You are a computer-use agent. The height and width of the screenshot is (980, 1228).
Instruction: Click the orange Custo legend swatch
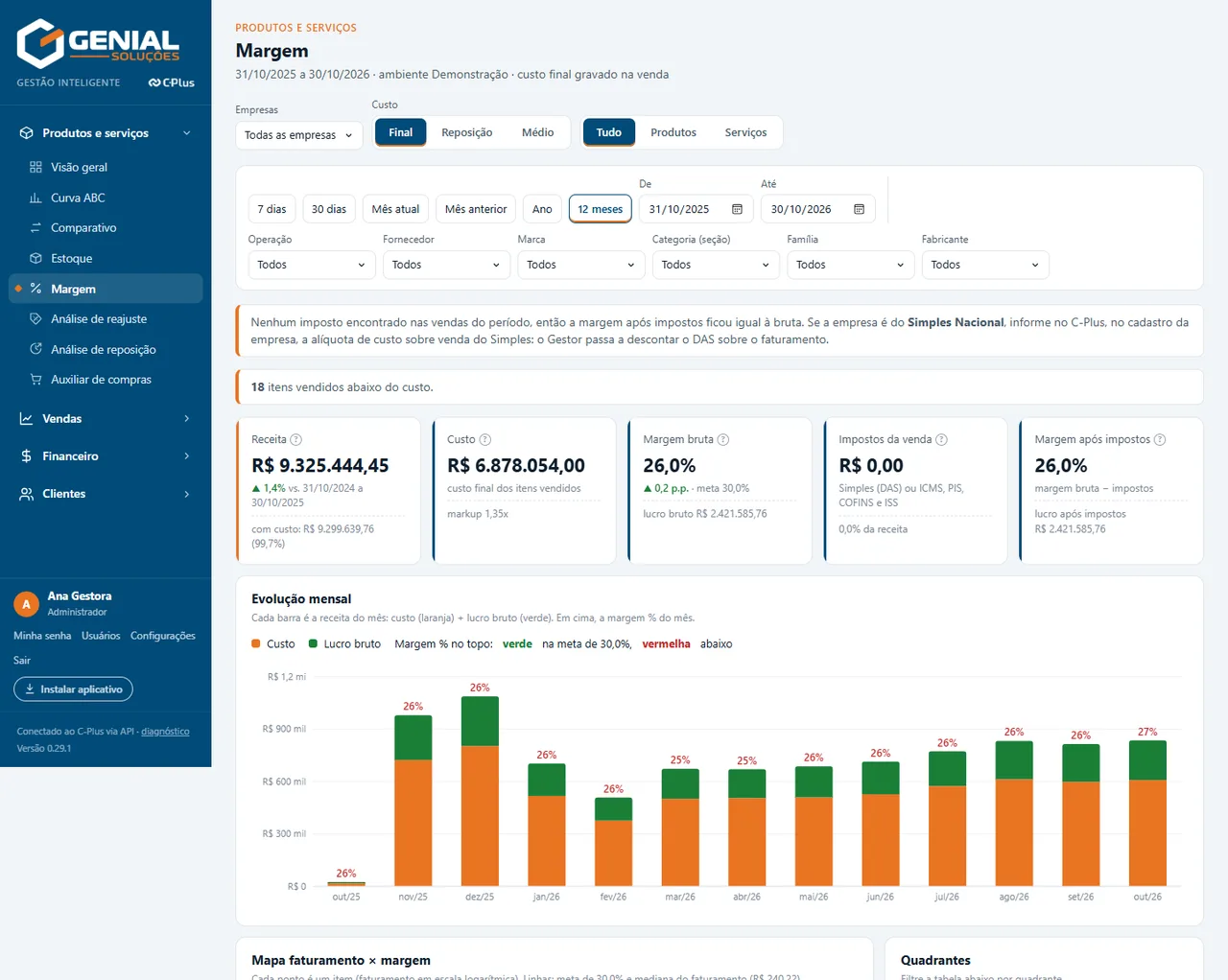[x=256, y=643]
